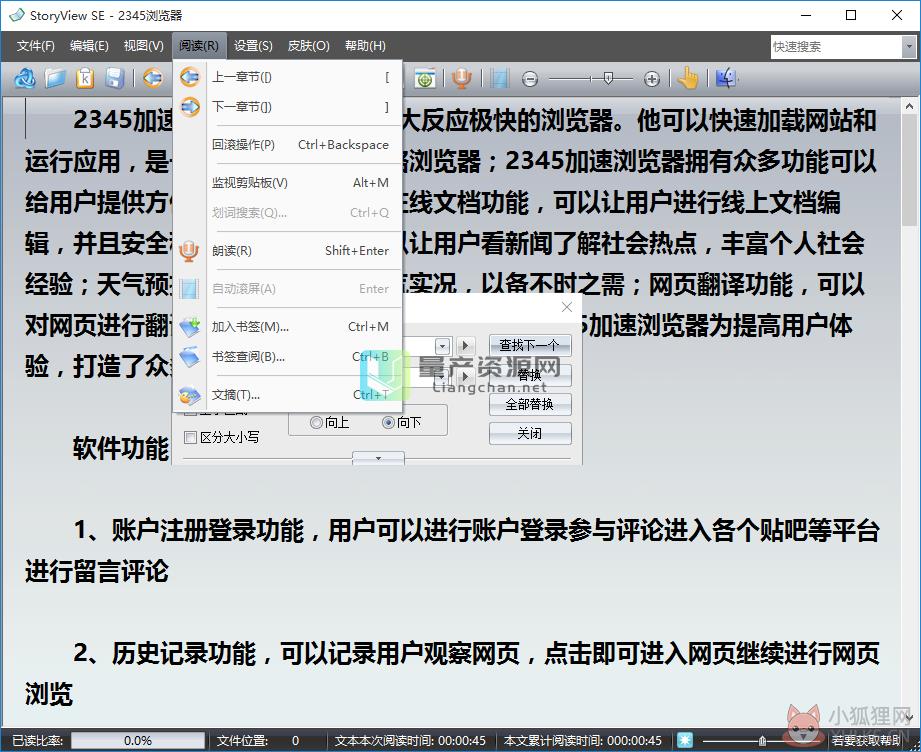Choose 朗读(R) menu item

(288, 251)
